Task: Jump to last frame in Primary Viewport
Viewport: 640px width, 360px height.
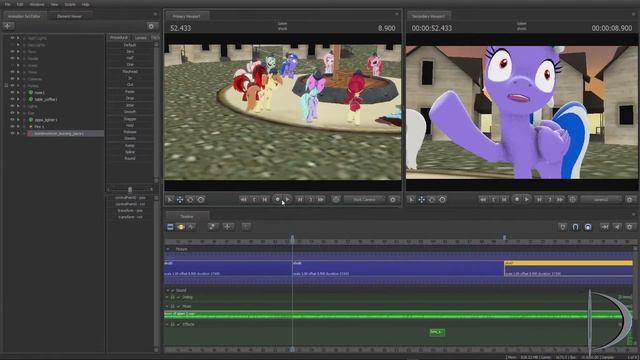Action: tap(321, 200)
